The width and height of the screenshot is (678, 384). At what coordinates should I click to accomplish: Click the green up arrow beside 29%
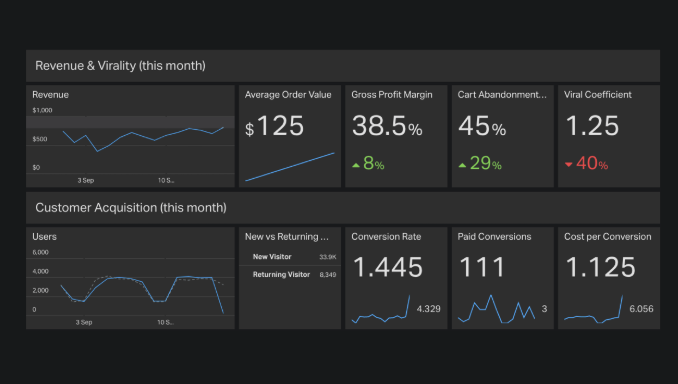click(462, 165)
